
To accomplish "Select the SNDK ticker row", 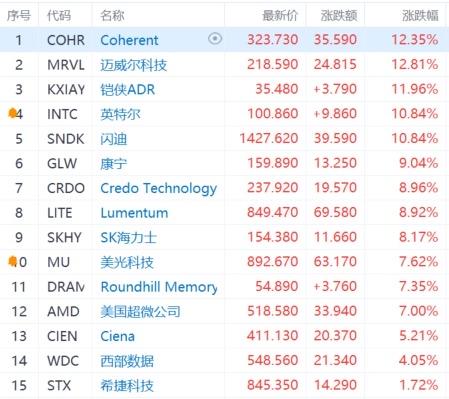I will 224,138.
